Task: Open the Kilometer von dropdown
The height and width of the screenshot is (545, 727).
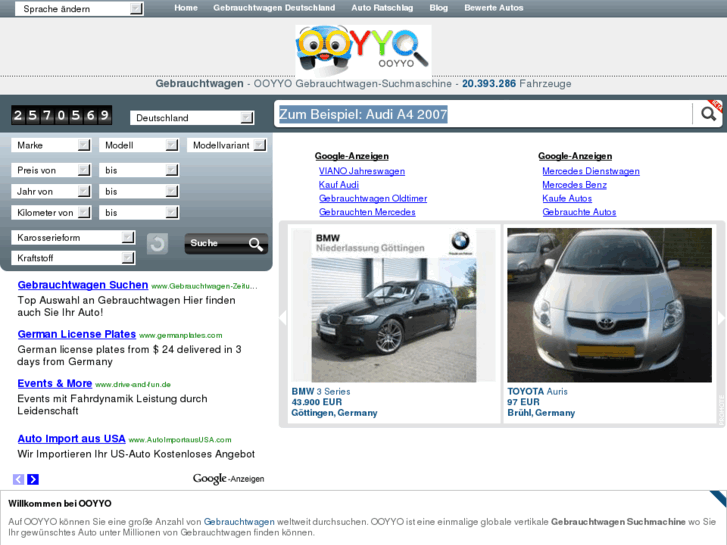Action: tap(51, 212)
